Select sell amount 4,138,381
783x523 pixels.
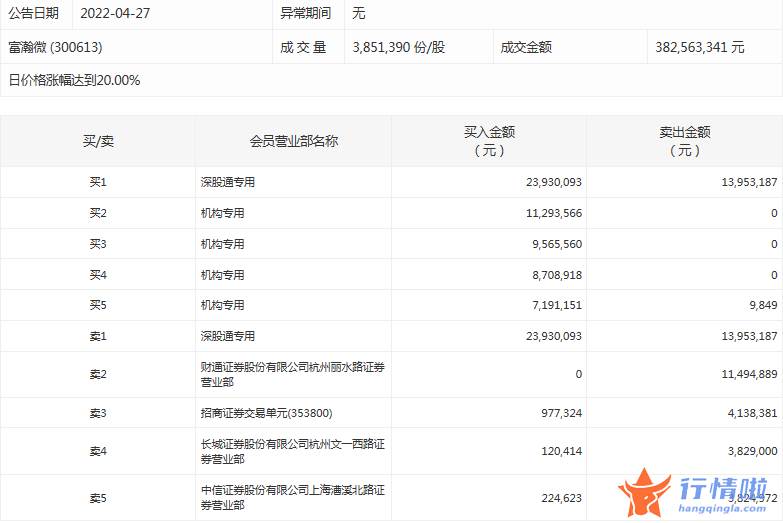[x=752, y=413]
